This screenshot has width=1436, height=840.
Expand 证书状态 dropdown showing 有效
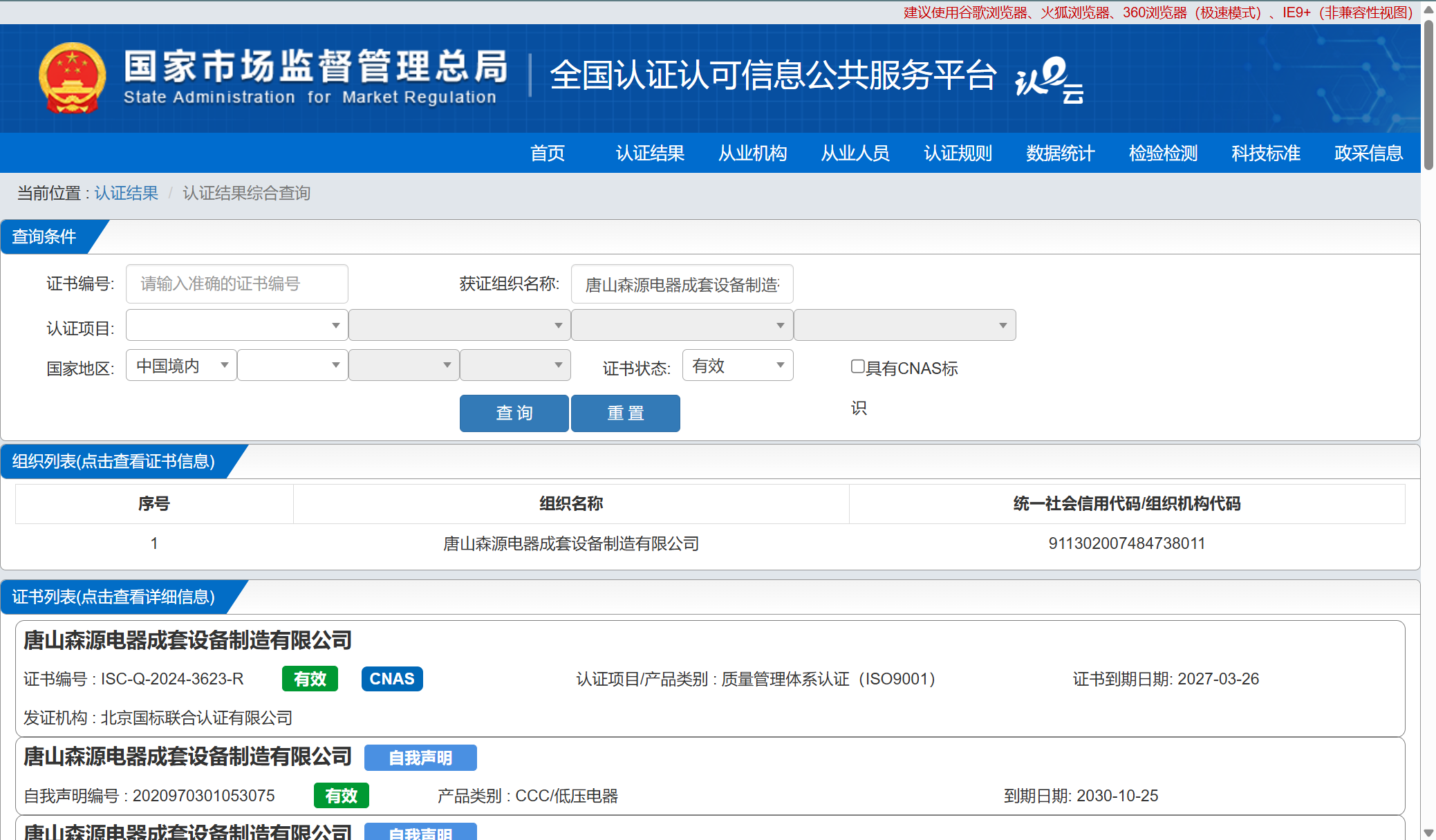(x=738, y=365)
